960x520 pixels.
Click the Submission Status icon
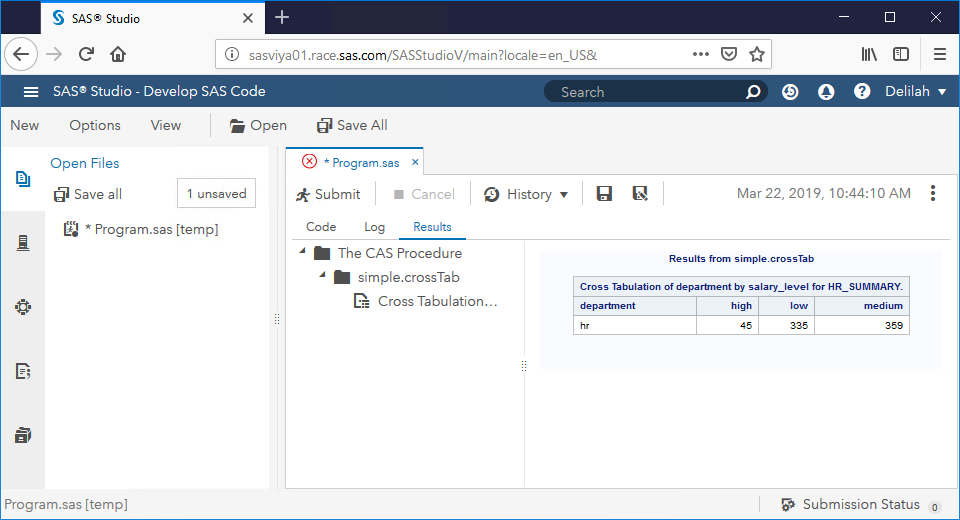pyautogui.click(x=788, y=504)
